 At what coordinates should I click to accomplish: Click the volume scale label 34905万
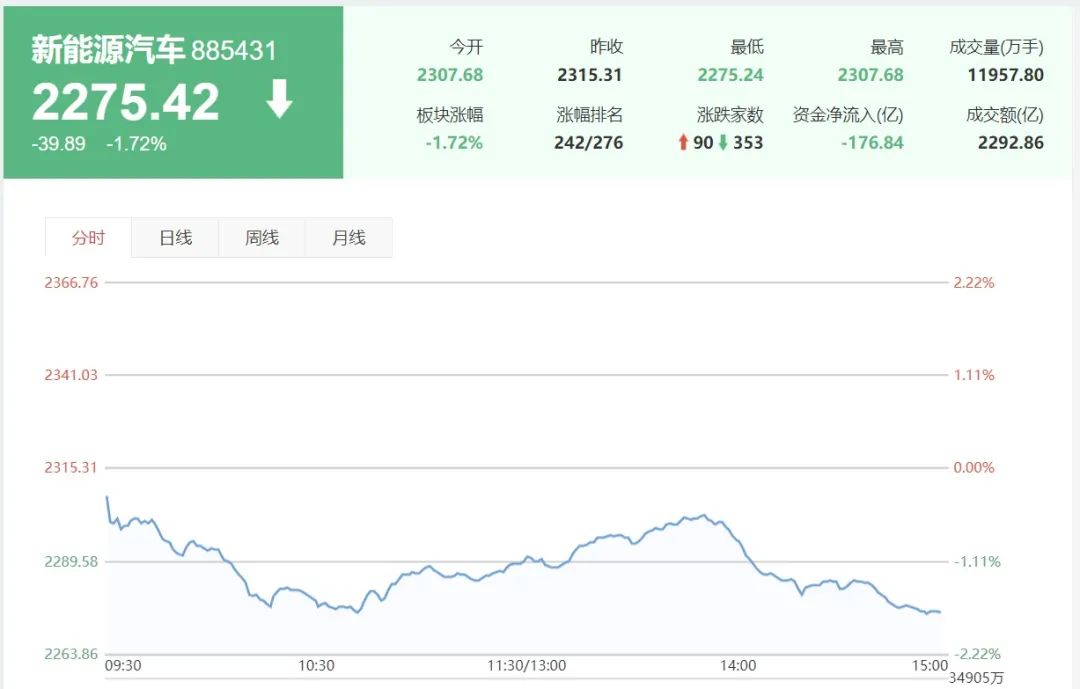(x=976, y=678)
